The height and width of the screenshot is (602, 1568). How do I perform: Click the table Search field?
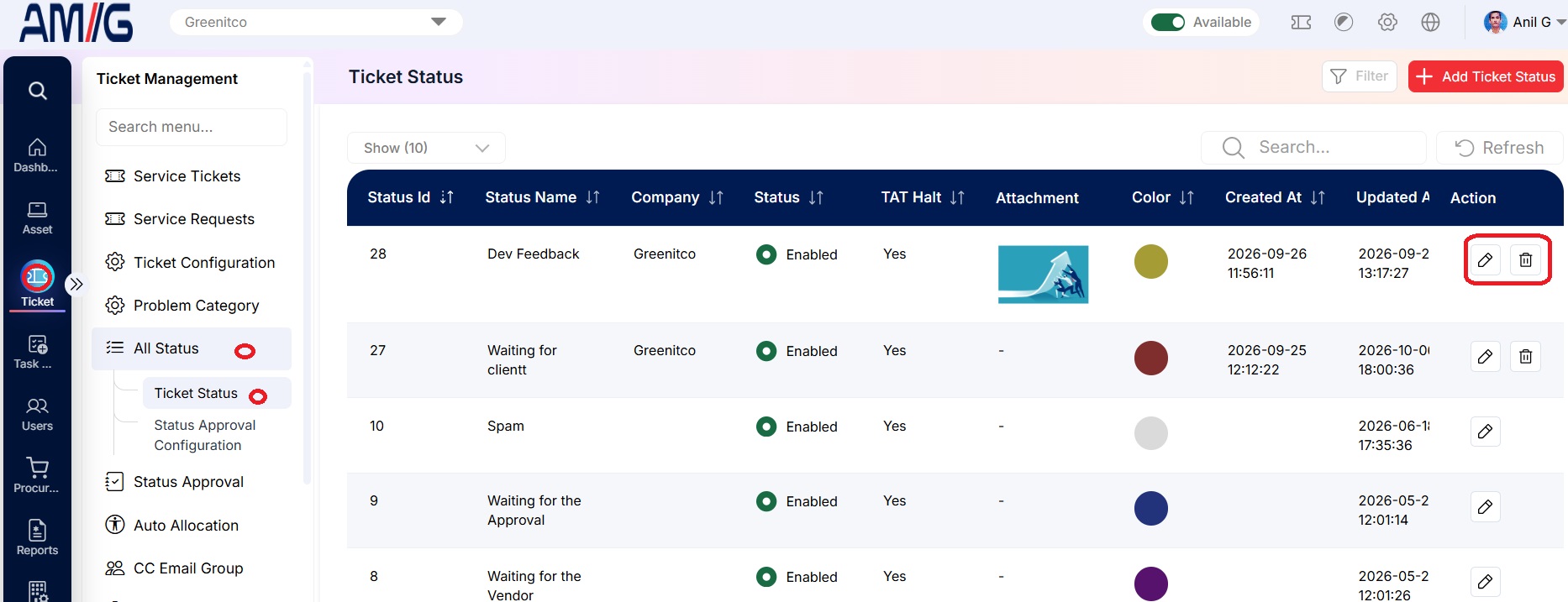pyautogui.click(x=1313, y=148)
